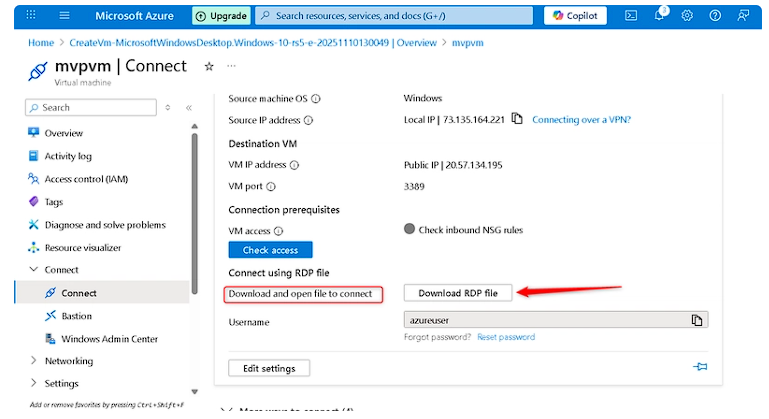Viewport: 769px width, 419px height.
Task: Open Cloud Shell from the top bar
Action: coord(631,16)
